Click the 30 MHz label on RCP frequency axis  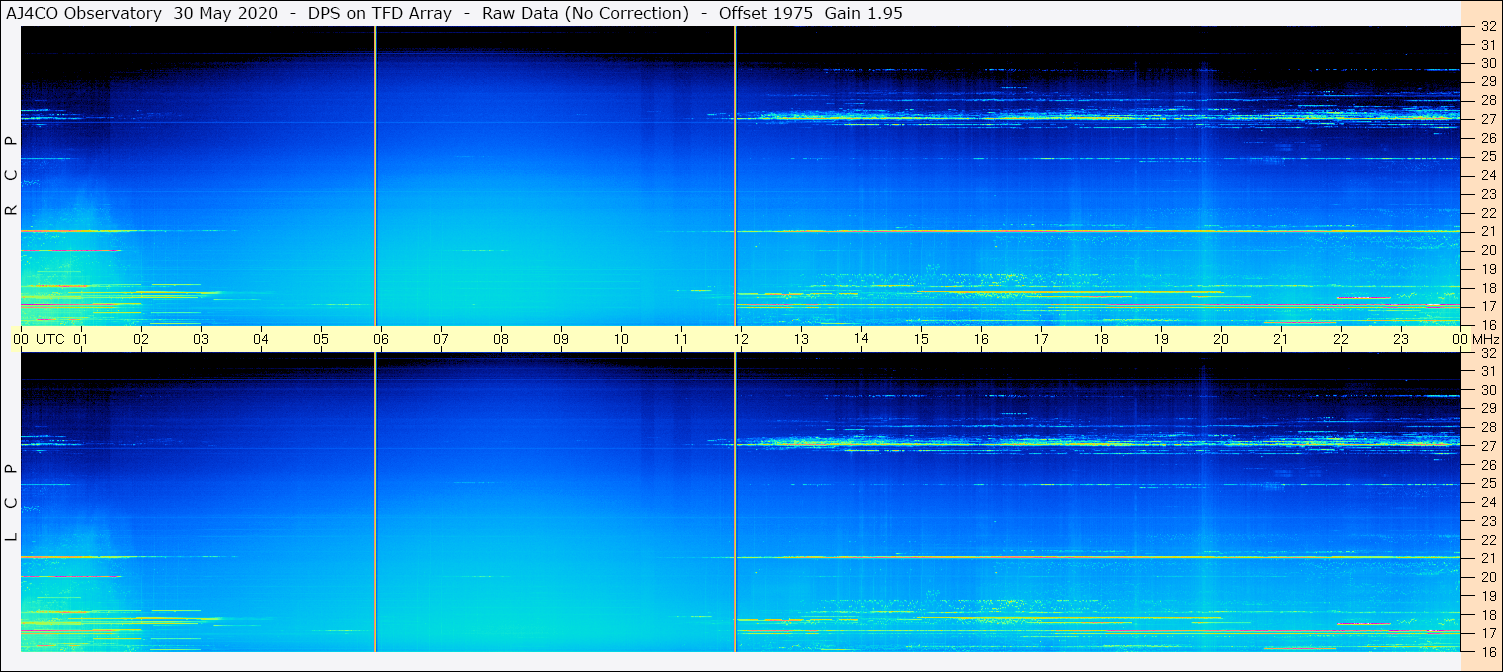tap(1487, 63)
